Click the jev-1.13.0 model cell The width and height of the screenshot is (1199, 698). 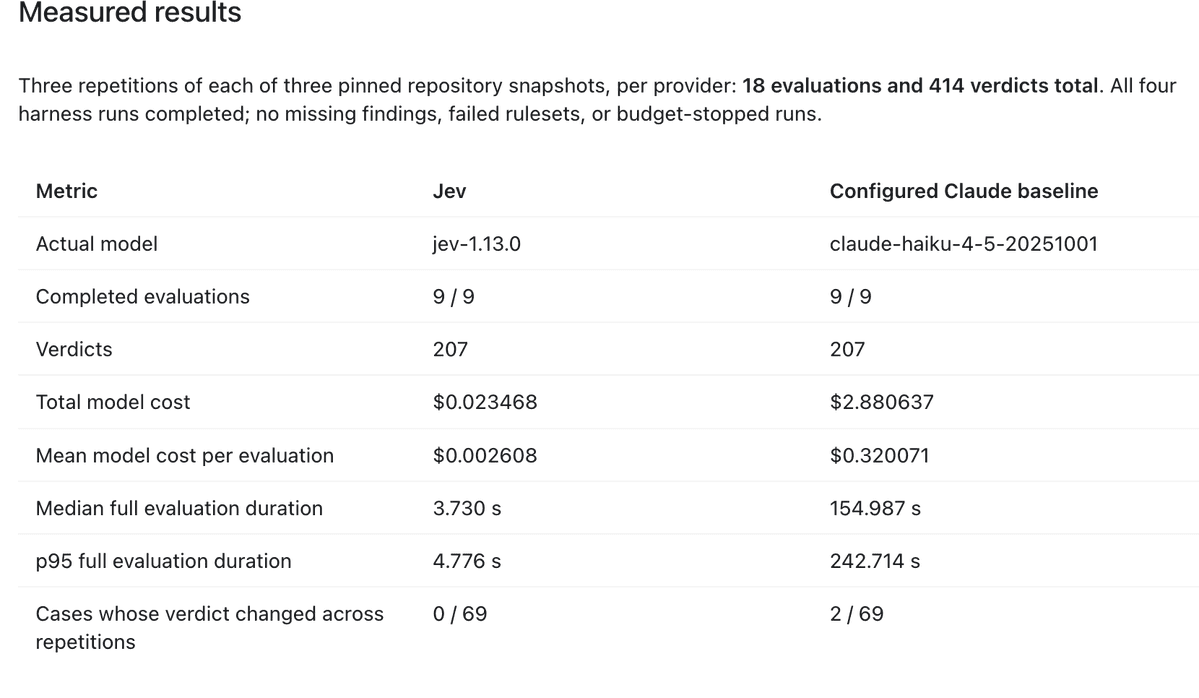476,244
